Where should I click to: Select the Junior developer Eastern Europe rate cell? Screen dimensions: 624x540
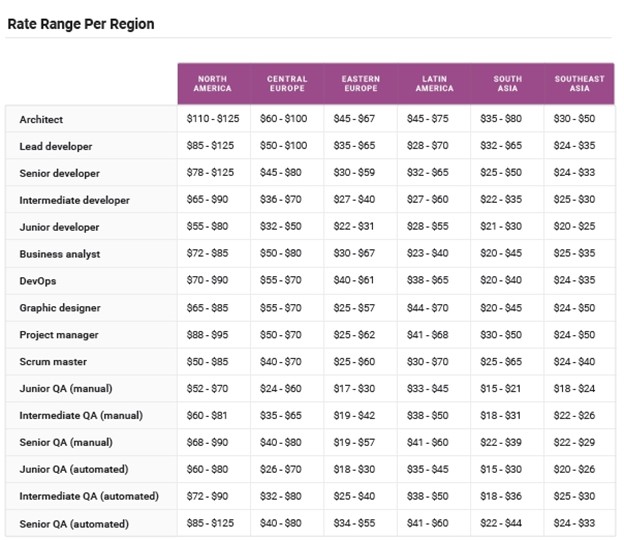coord(360,227)
